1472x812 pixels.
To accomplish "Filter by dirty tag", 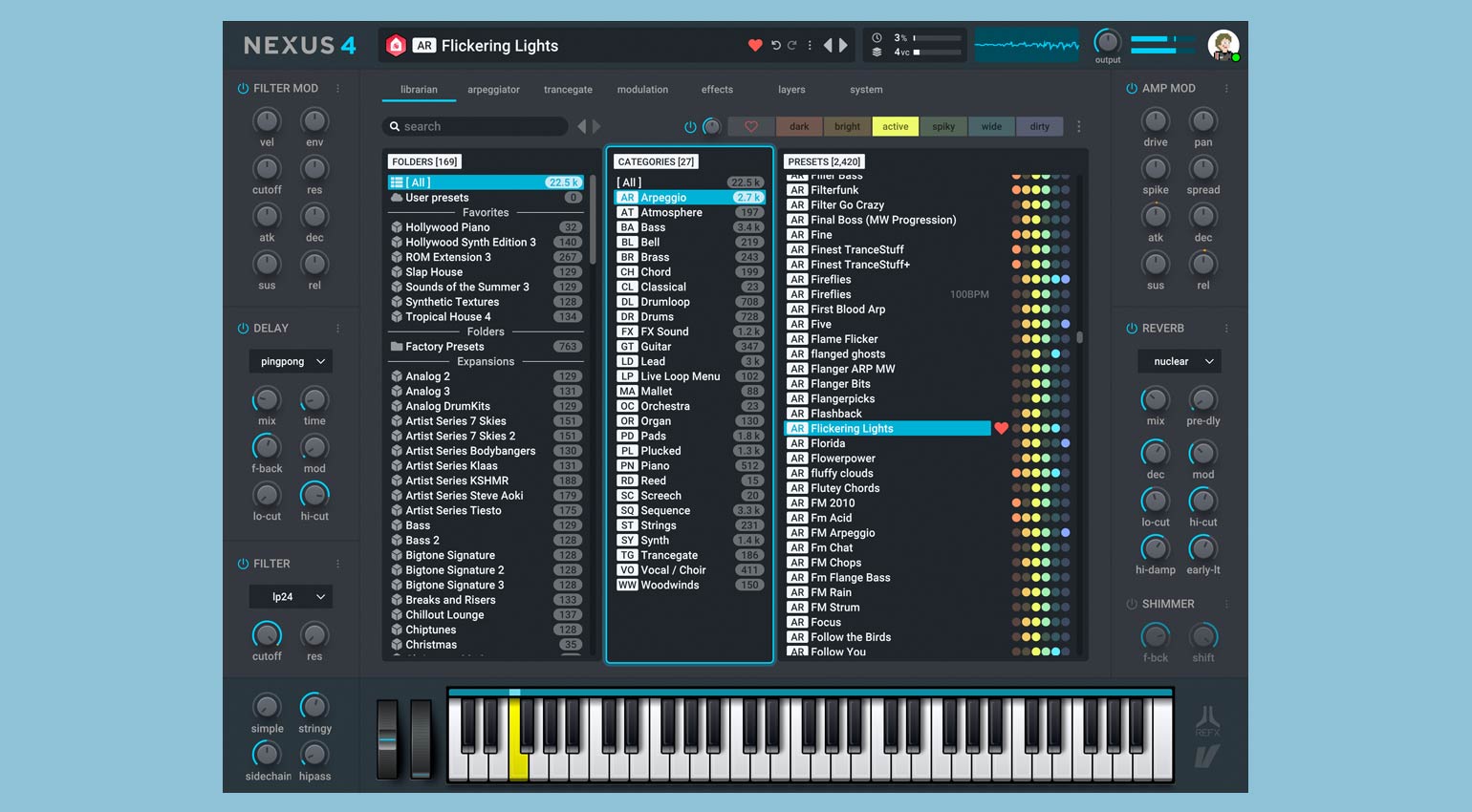I will [x=1040, y=126].
